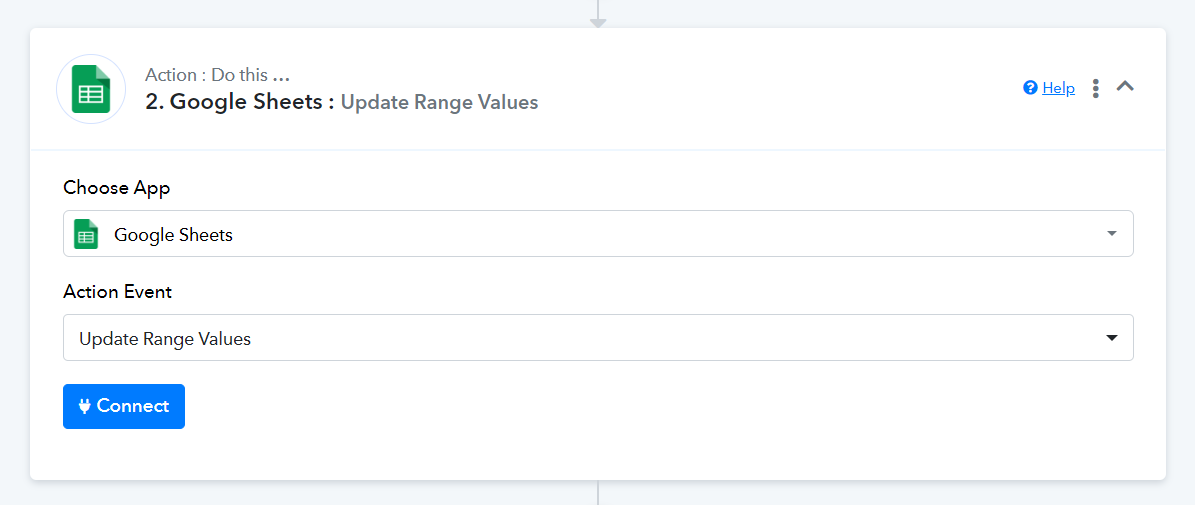Click the Action Event dropdown arrow
The height and width of the screenshot is (505, 1195).
pos(1111,337)
